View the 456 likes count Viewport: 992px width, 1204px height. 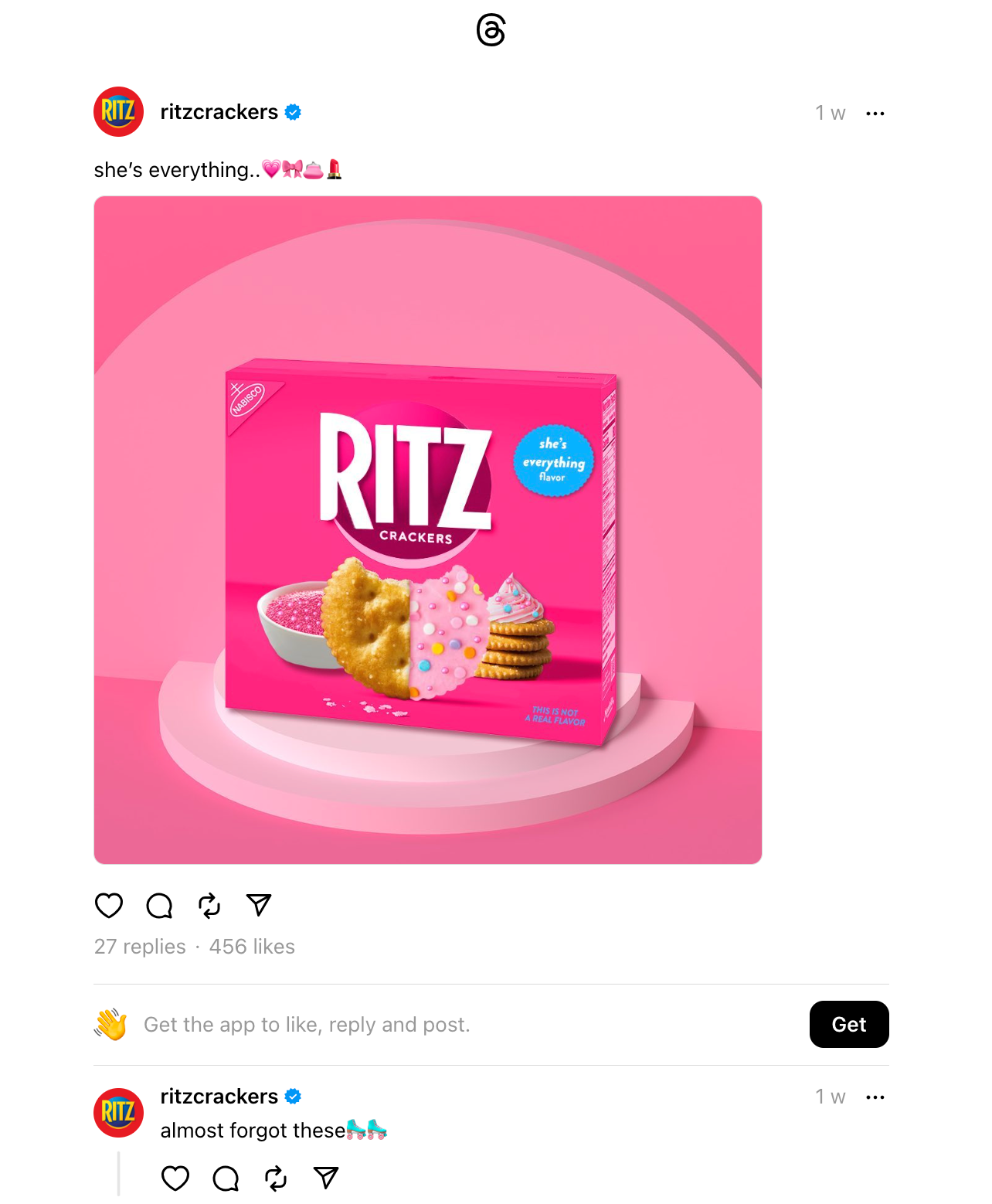click(x=252, y=947)
